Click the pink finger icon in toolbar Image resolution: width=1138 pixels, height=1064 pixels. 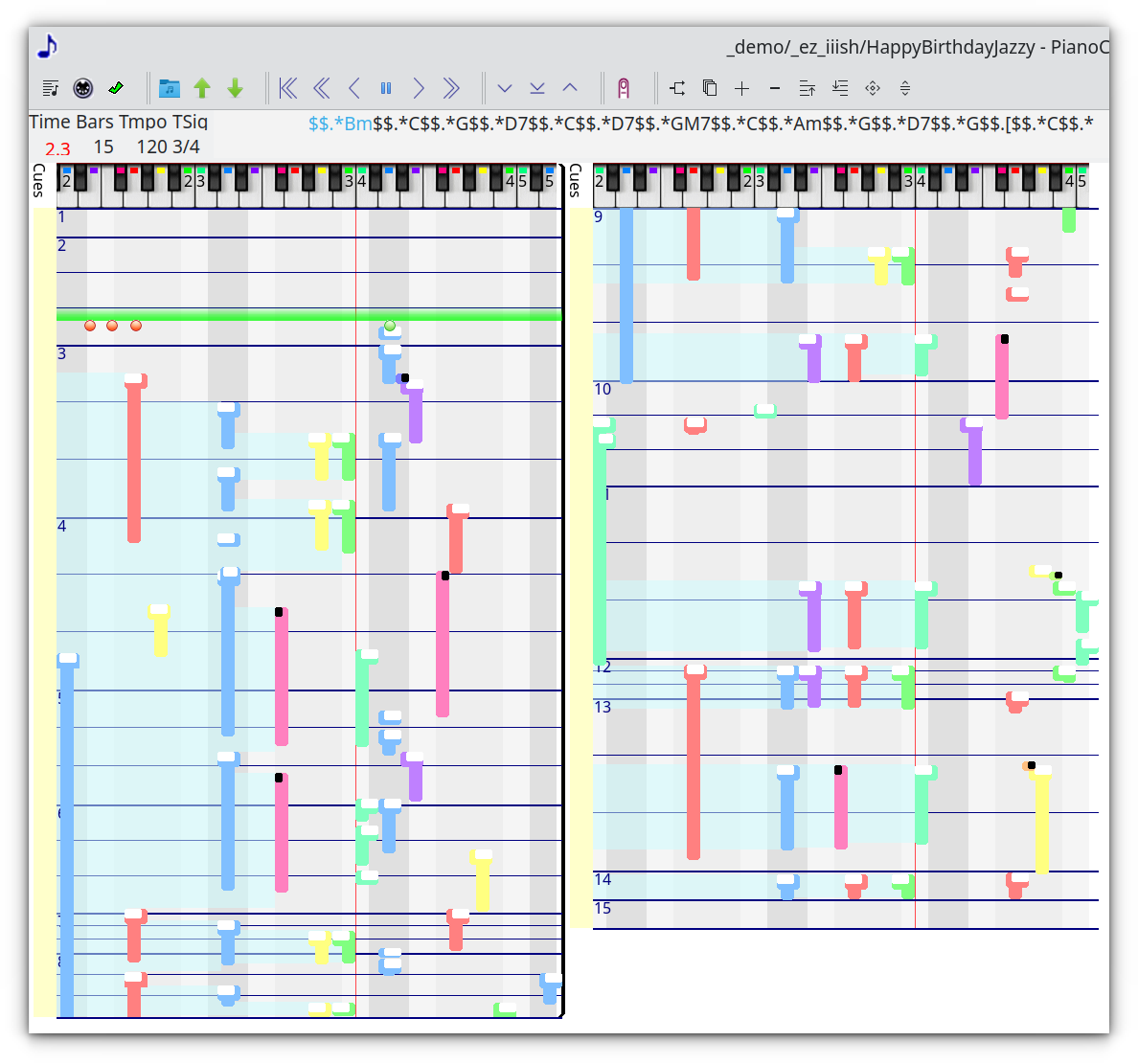click(x=624, y=88)
